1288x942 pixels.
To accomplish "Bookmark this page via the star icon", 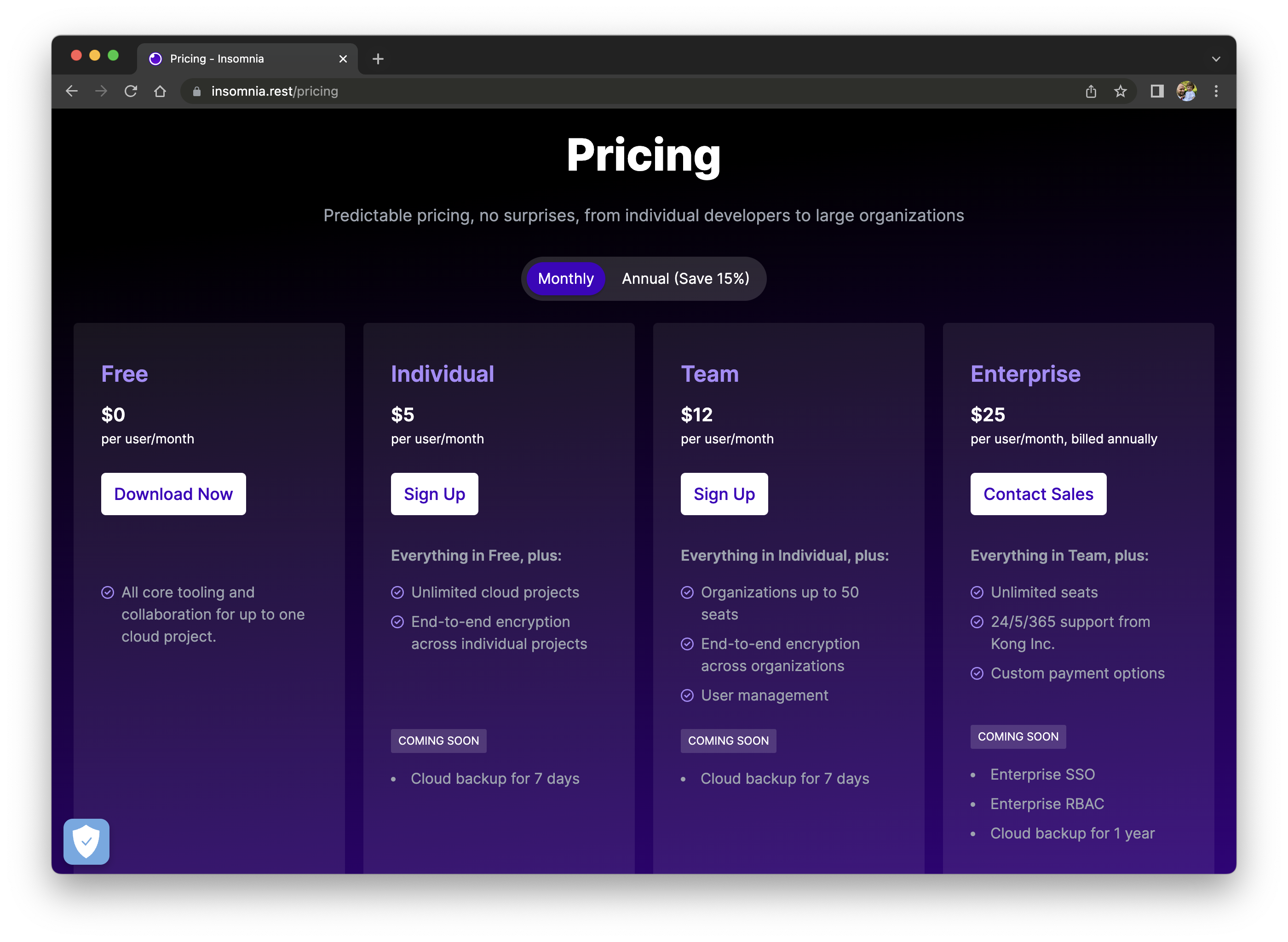I will 1121,91.
